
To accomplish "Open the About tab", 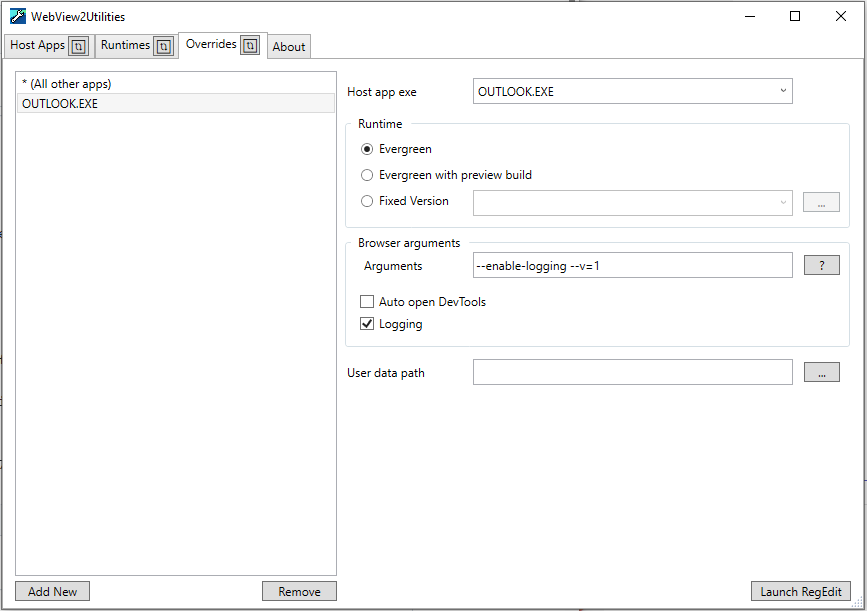I will point(289,46).
